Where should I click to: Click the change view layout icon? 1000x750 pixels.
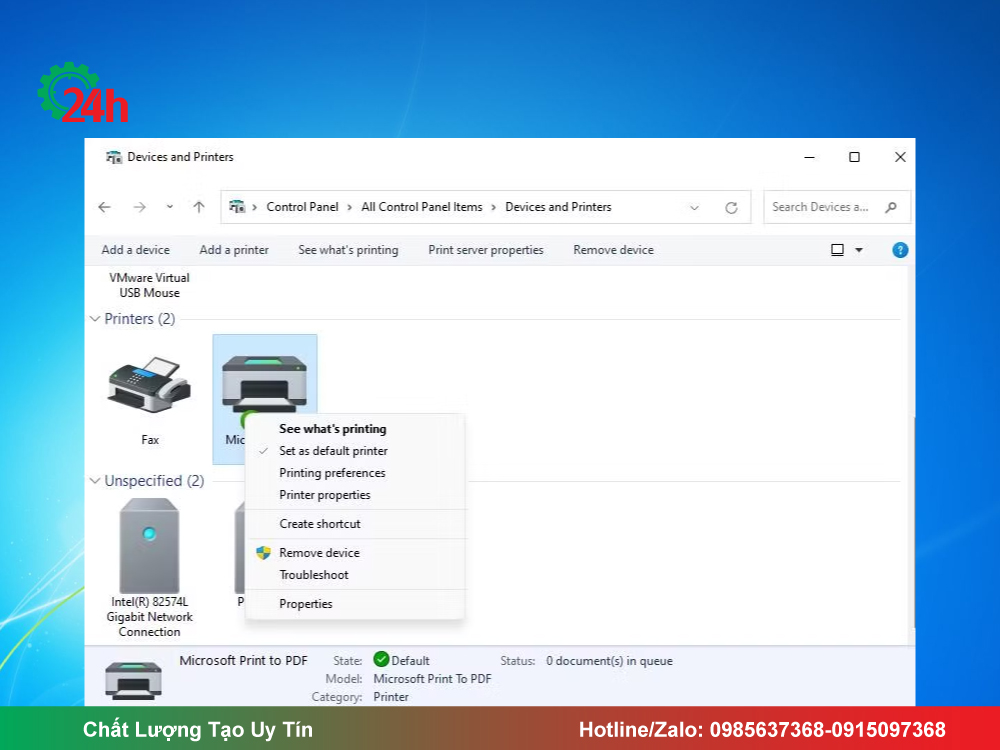pyautogui.click(x=837, y=250)
